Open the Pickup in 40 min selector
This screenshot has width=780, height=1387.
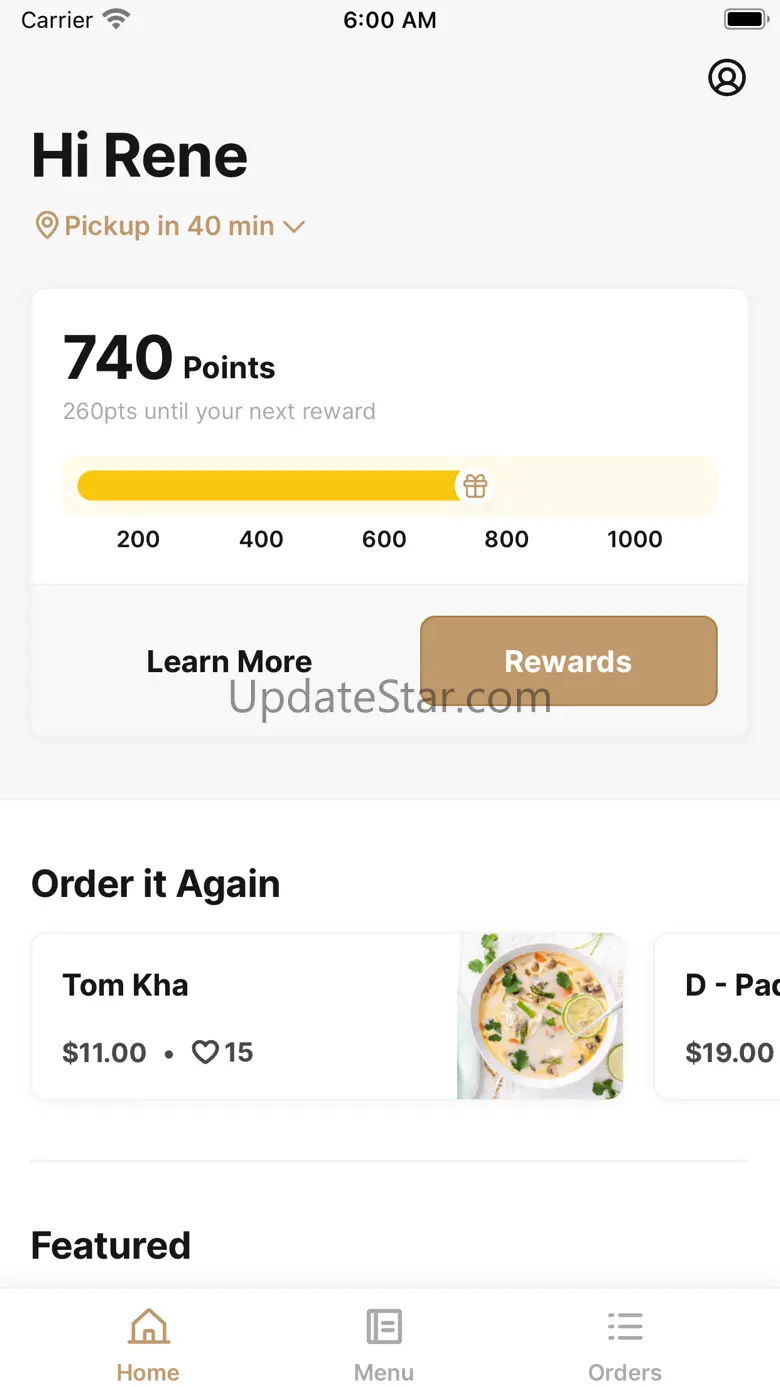[169, 226]
